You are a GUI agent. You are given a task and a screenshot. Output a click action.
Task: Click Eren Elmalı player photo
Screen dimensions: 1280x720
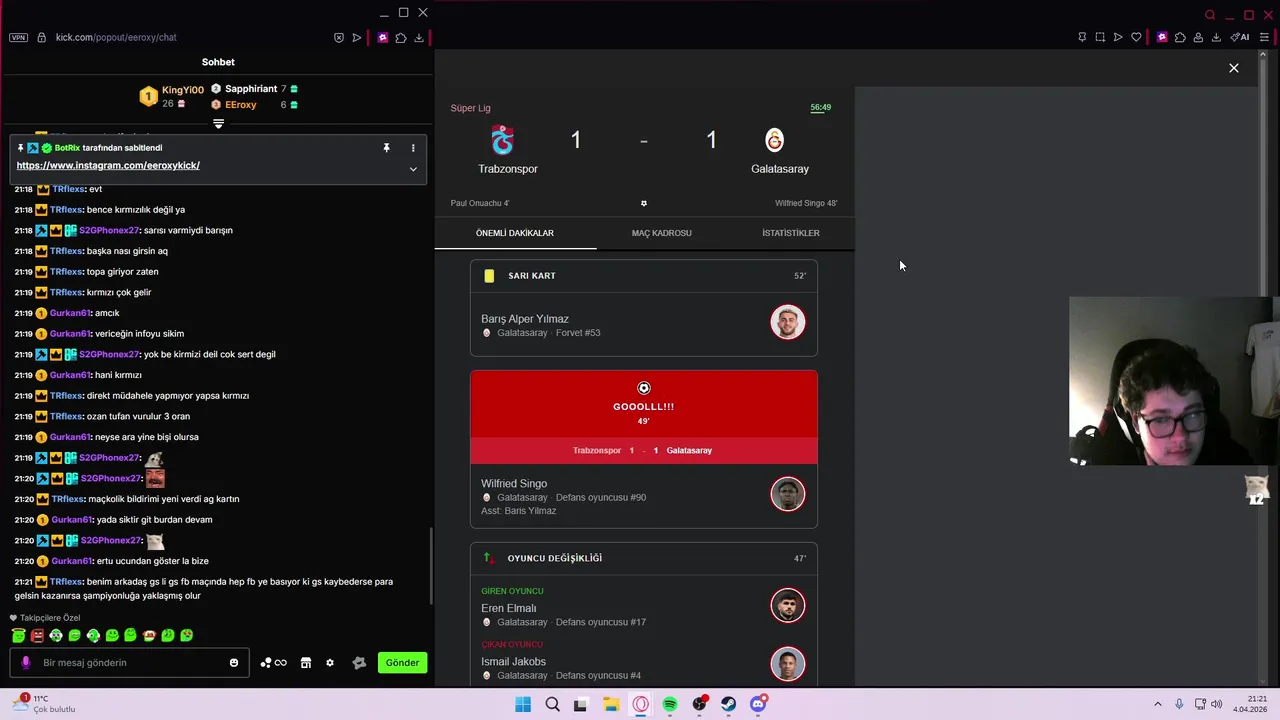coord(788,606)
